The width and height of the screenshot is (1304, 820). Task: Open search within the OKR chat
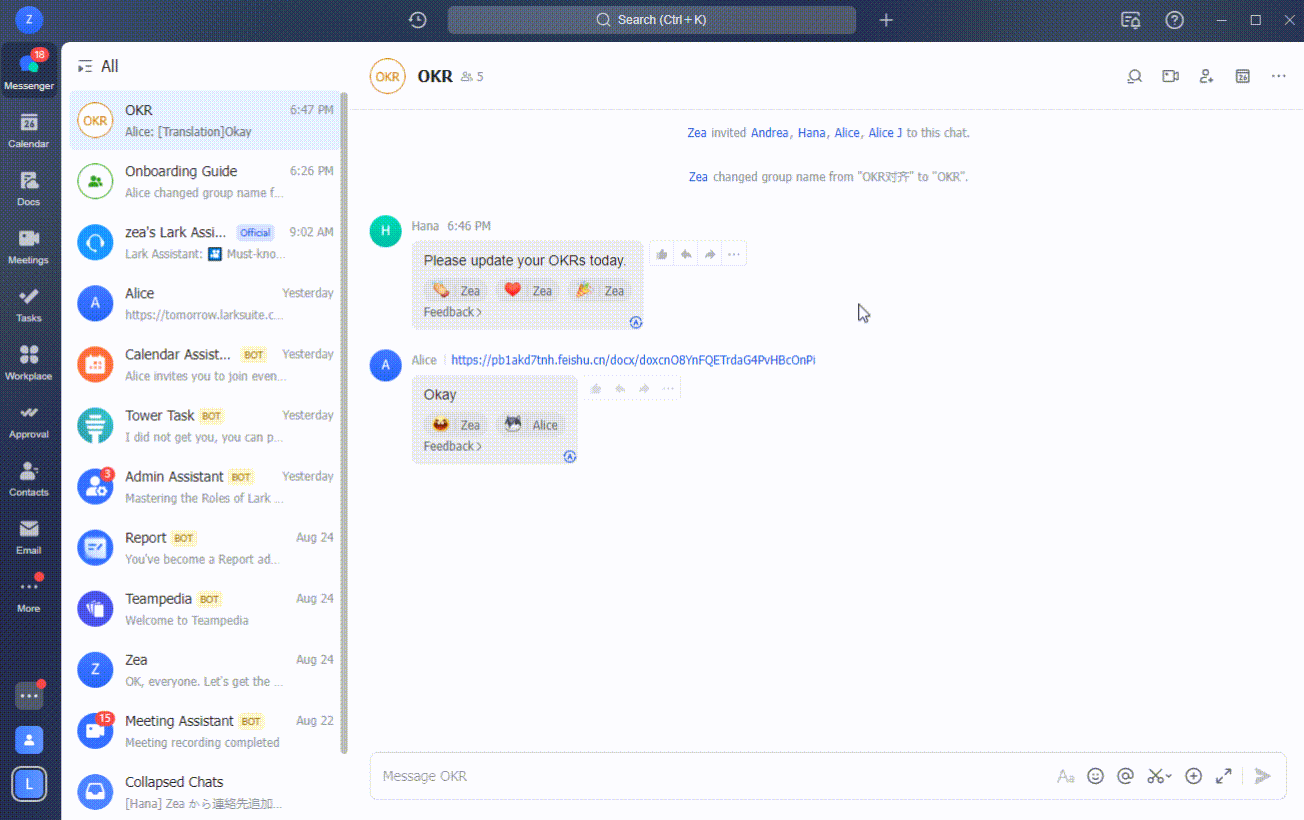(1134, 76)
